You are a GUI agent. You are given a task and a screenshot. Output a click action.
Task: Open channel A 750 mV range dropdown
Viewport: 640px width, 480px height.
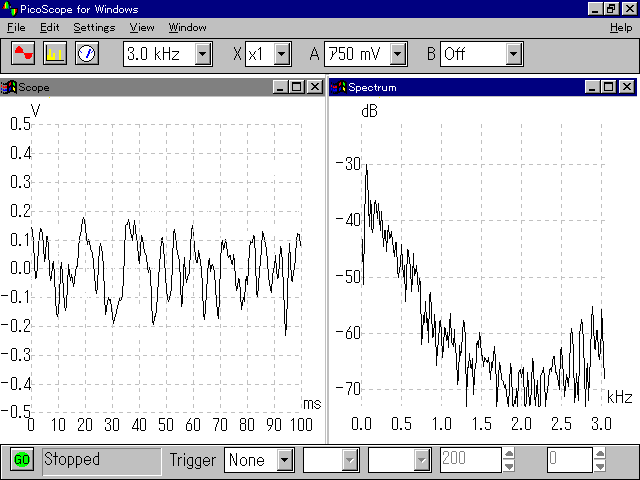click(398, 53)
